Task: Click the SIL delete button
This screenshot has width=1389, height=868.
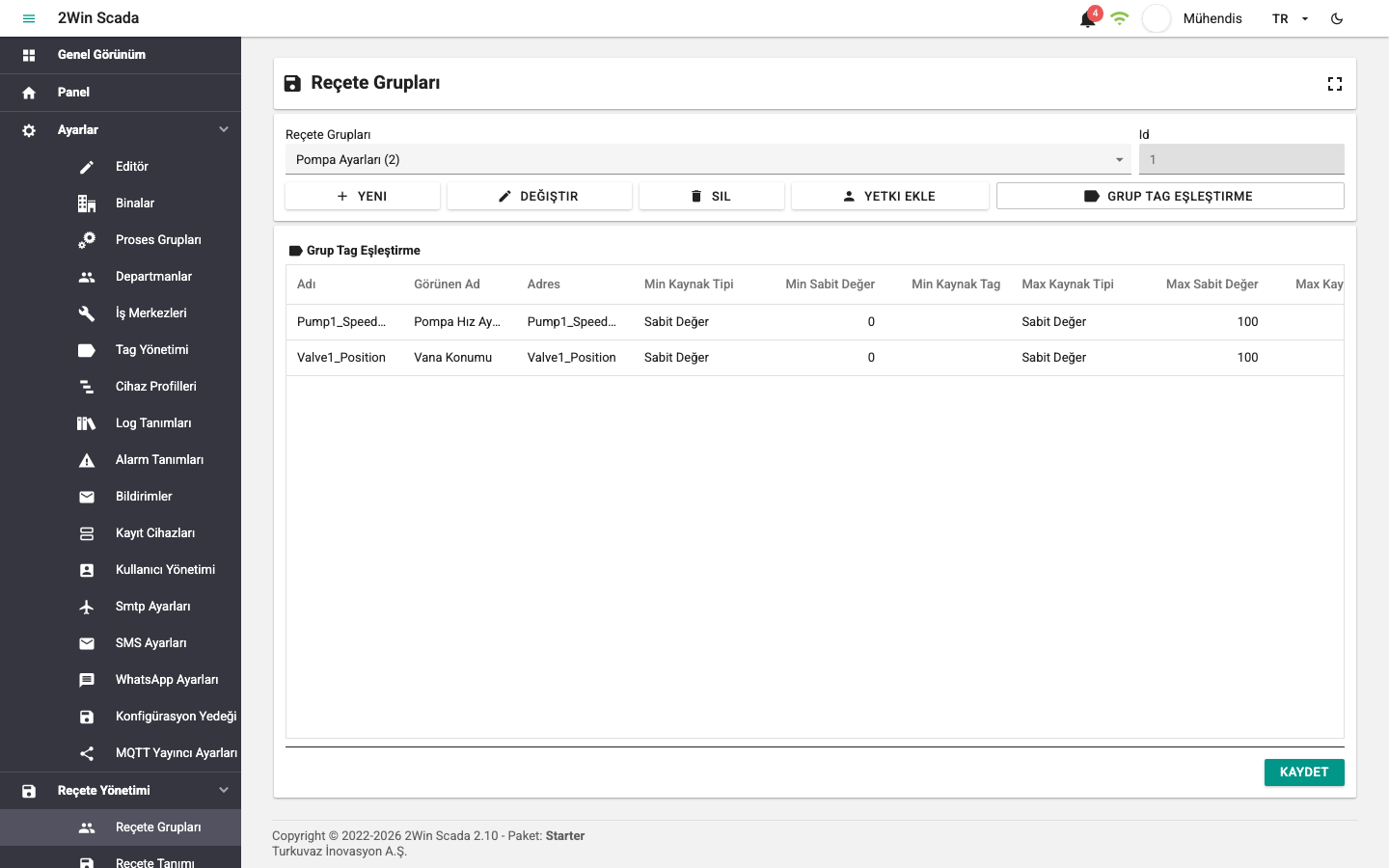Action: pos(712,196)
